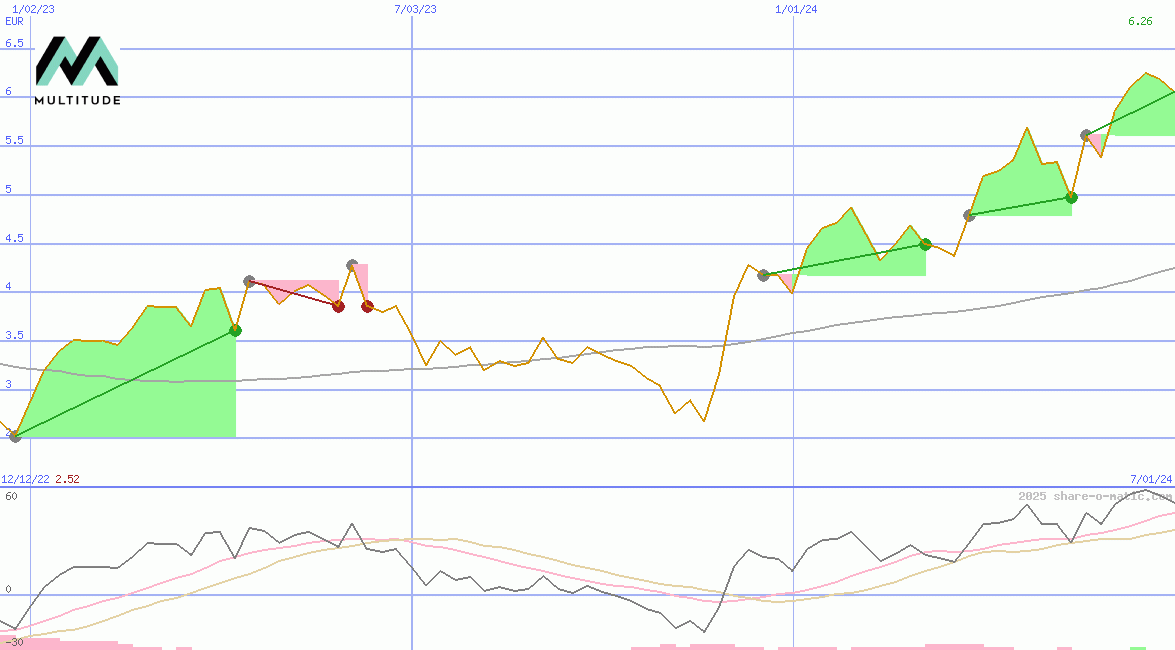
Task: Click the second red marker after the 4.3 peak
Action: (367, 306)
